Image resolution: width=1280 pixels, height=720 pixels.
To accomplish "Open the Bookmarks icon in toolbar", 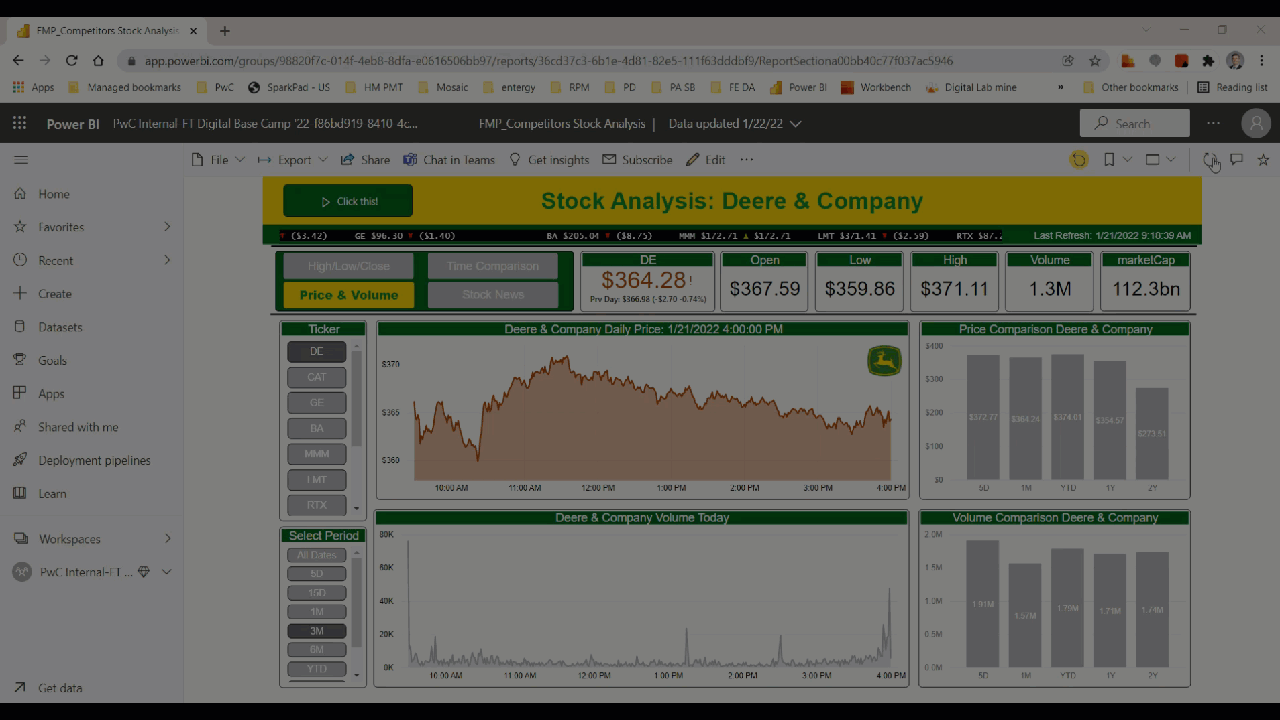I will 1109,160.
